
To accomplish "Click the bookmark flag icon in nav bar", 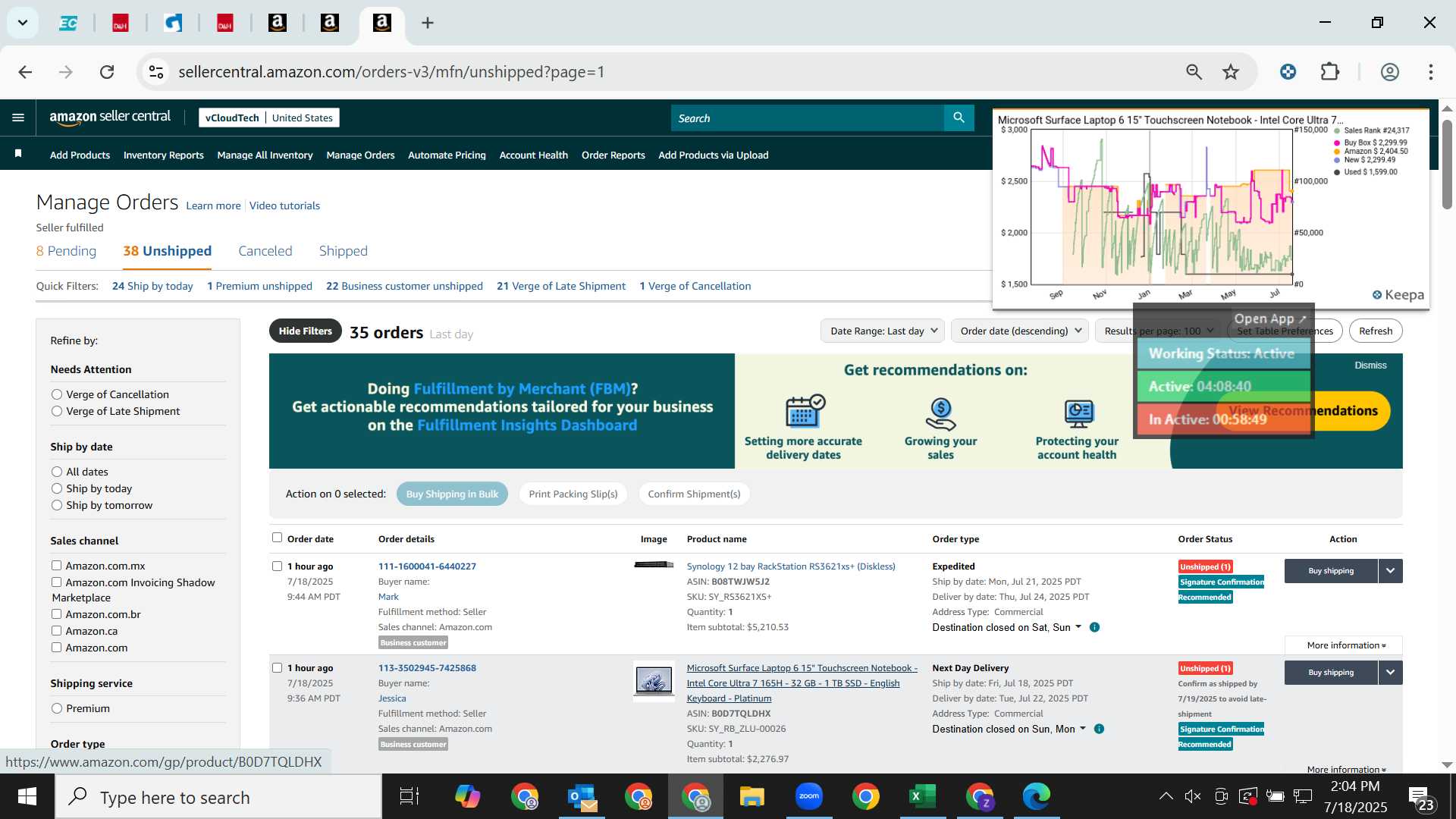I will [18, 154].
